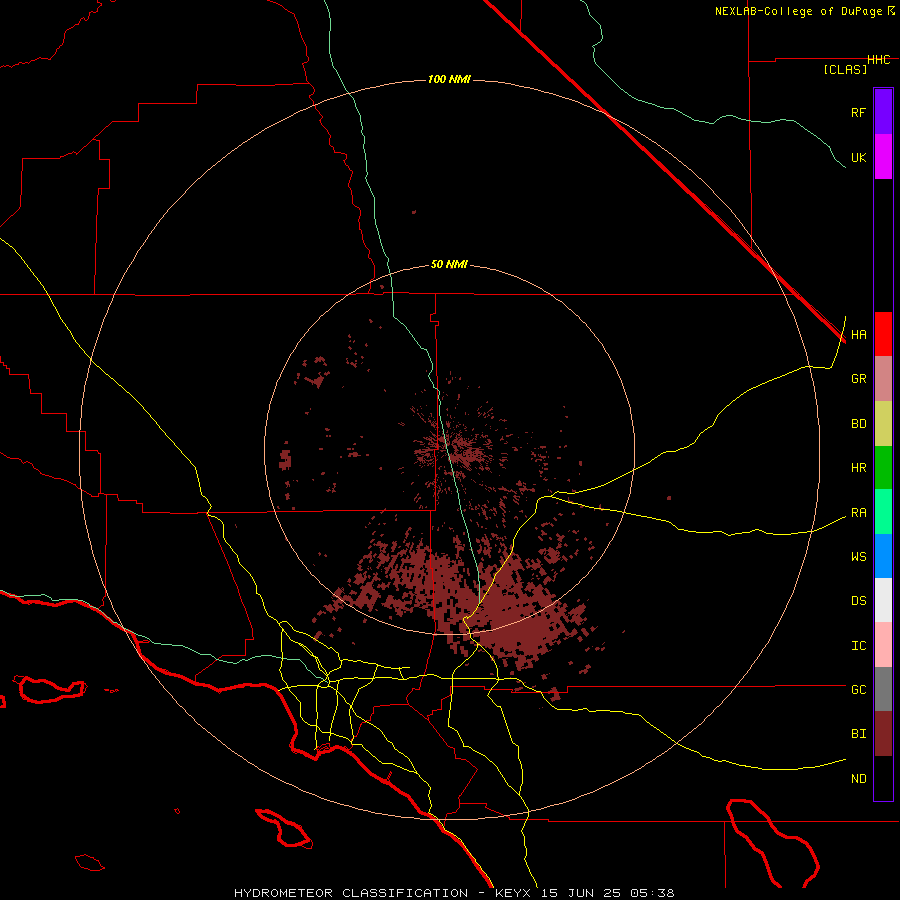This screenshot has height=900, width=900.
Task: Click the HA legend label
Action: [858, 335]
